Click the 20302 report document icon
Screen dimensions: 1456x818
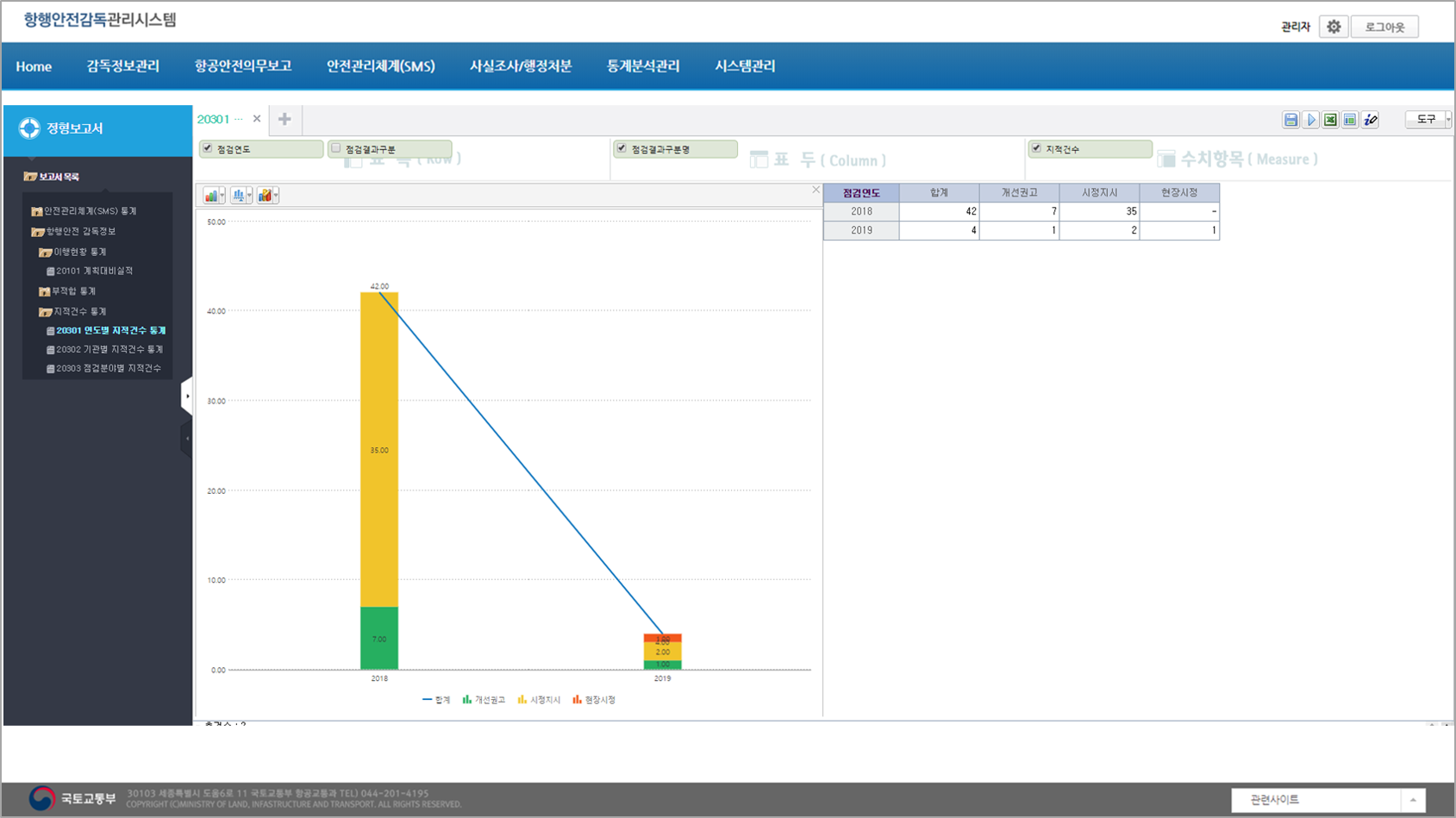click(x=50, y=350)
